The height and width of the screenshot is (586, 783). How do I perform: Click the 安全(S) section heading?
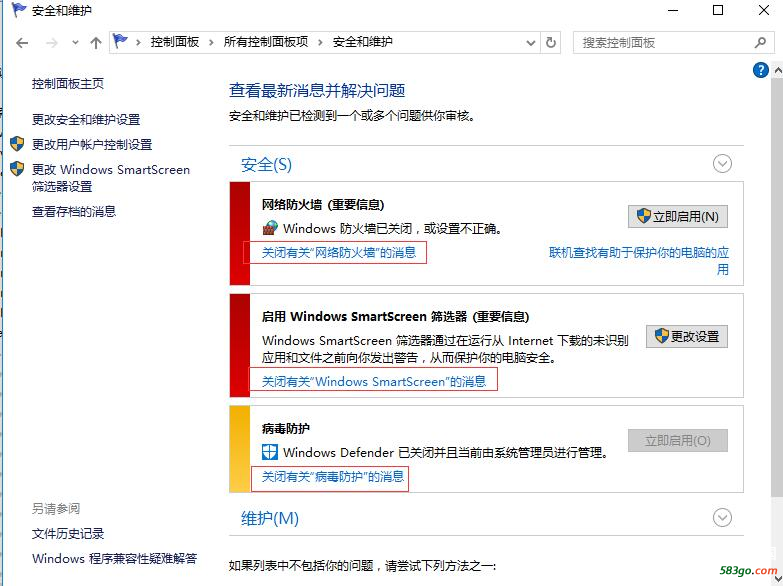click(266, 164)
